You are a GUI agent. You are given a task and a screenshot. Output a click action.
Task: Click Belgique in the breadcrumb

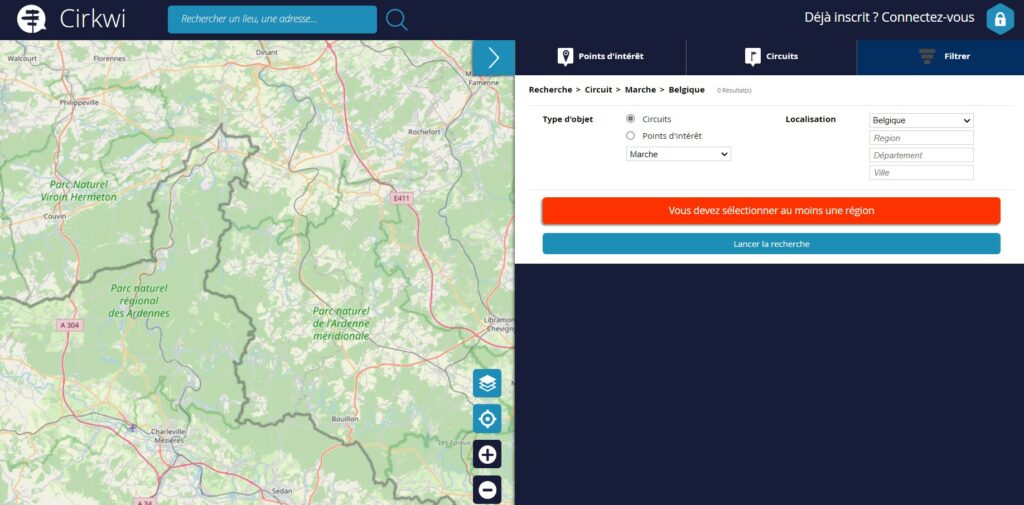pos(686,90)
